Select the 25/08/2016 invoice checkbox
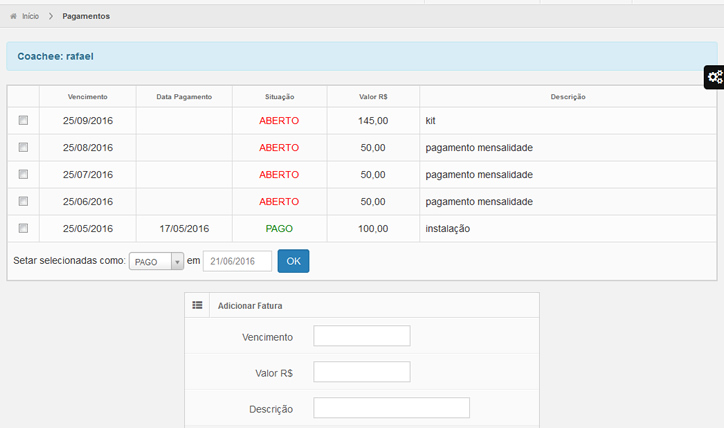The height and width of the screenshot is (428, 724). point(23,147)
